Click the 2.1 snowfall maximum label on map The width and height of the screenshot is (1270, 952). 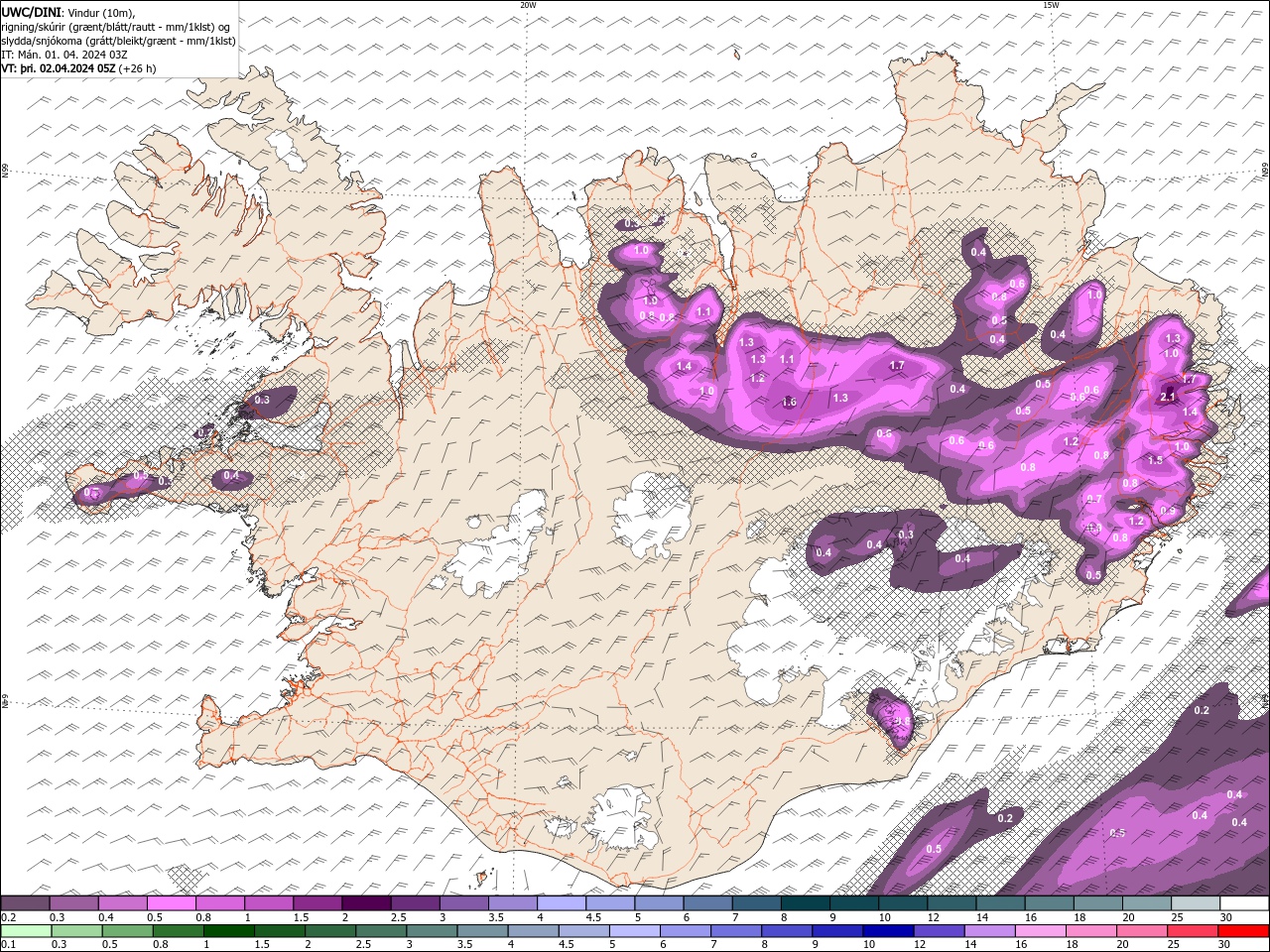[1168, 397]
